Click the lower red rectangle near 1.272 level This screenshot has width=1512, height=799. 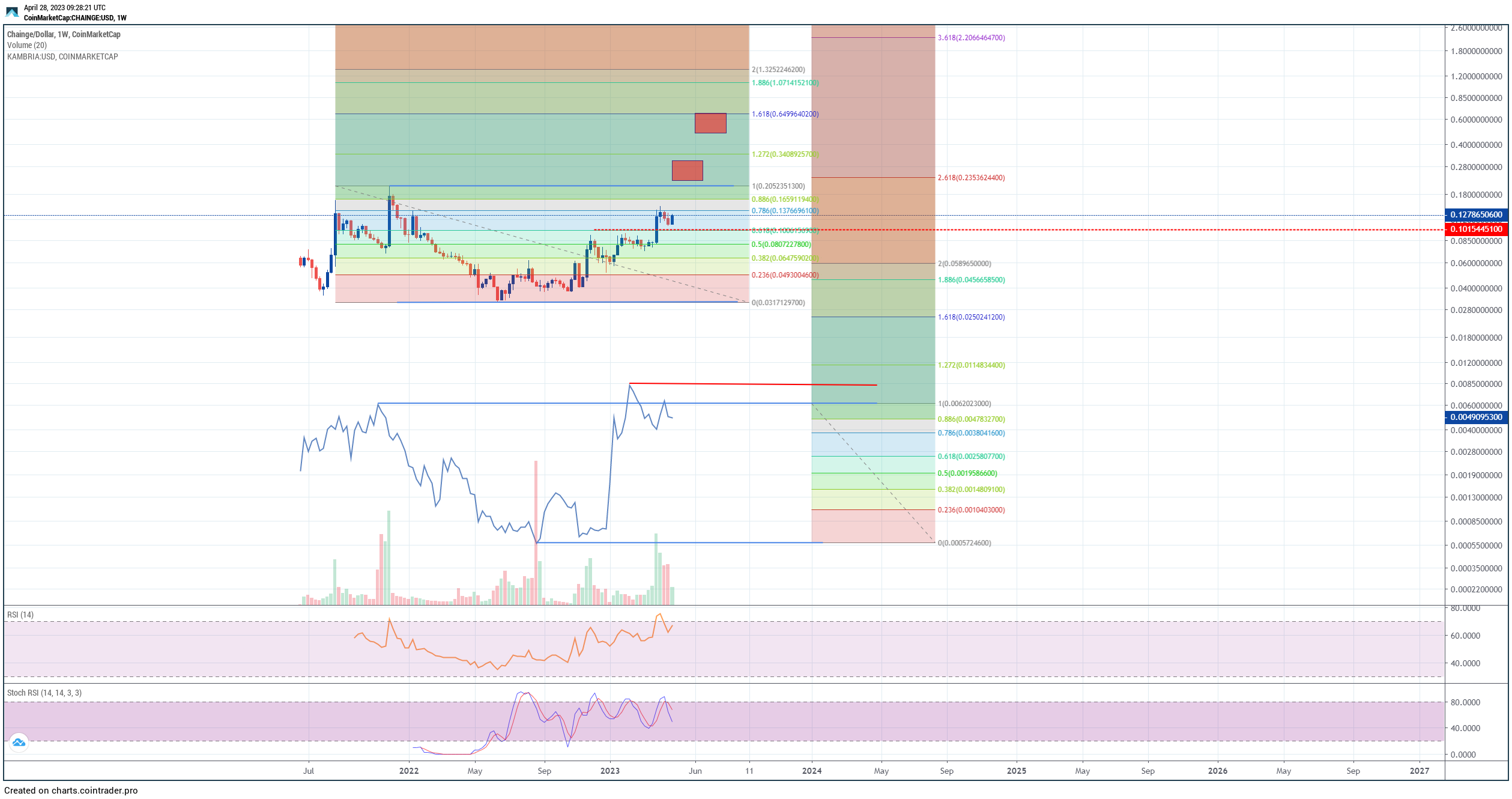point(687,171)
